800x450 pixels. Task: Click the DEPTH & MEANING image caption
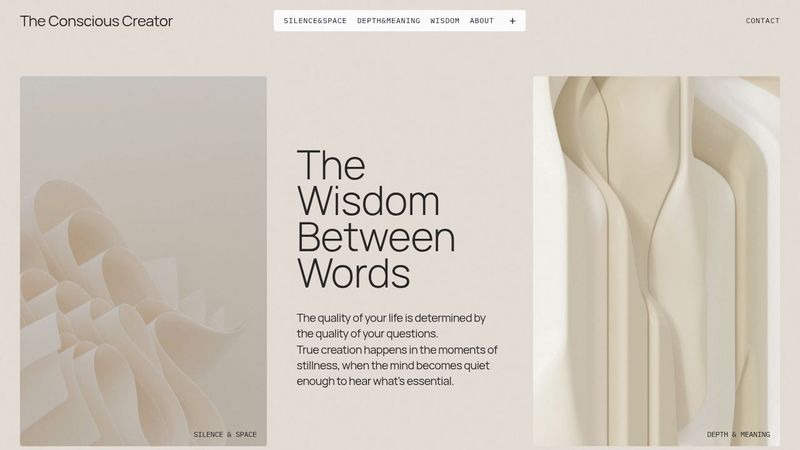[738, 434]
